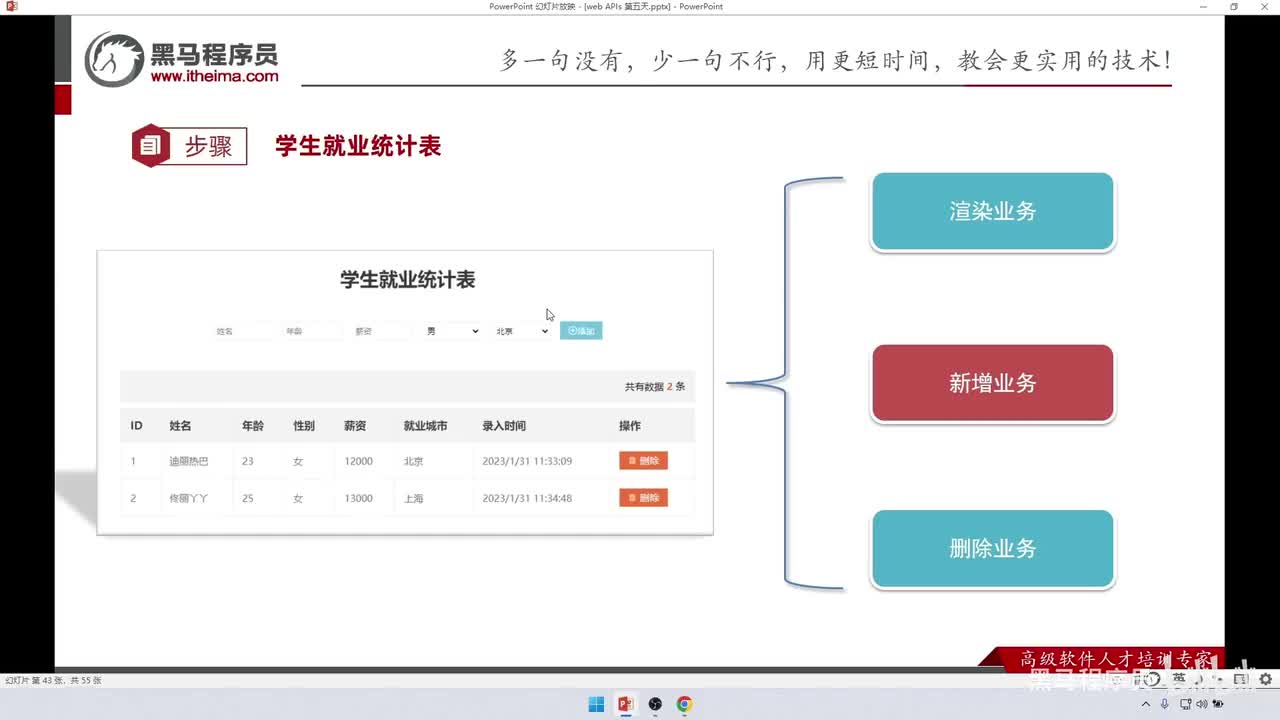Click the salary cell 12000
Viewport: 1280px width, 720px height.
[358, 461]
